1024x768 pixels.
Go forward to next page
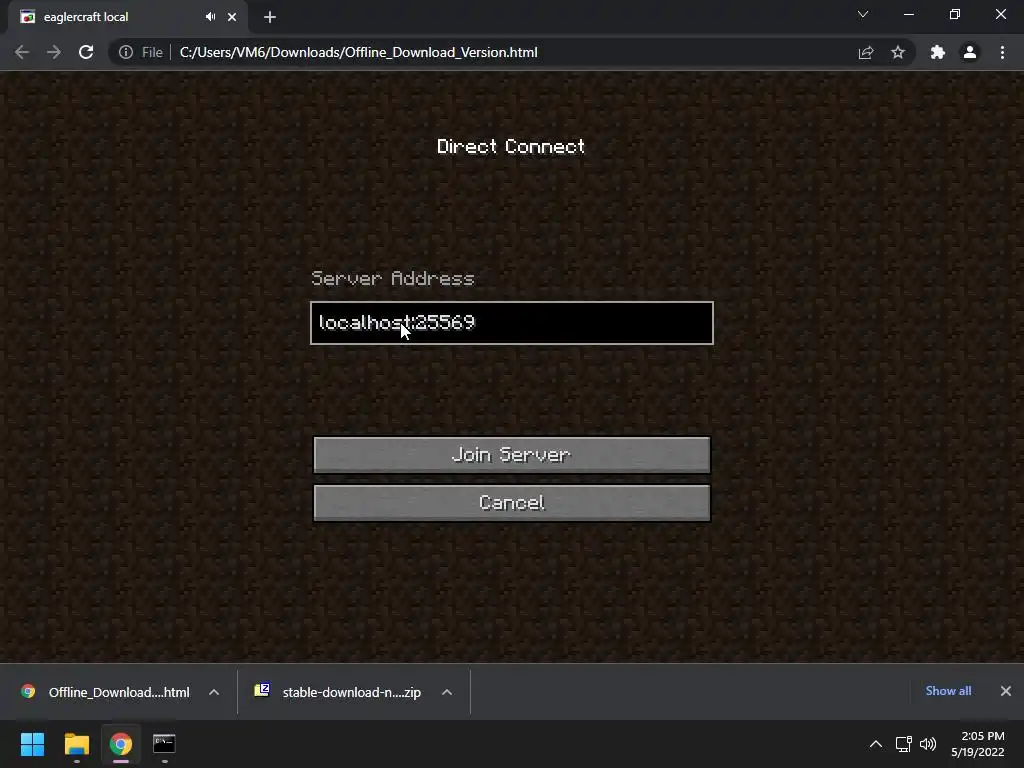[x=54, y=52]
